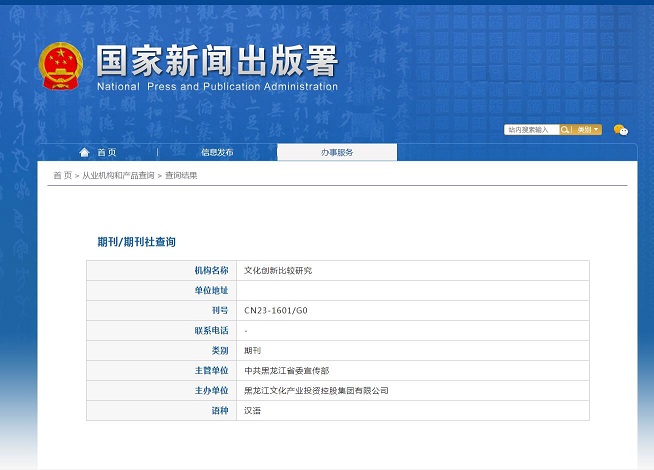Open the WeChat icon link
654x470 pixels.
621,130
